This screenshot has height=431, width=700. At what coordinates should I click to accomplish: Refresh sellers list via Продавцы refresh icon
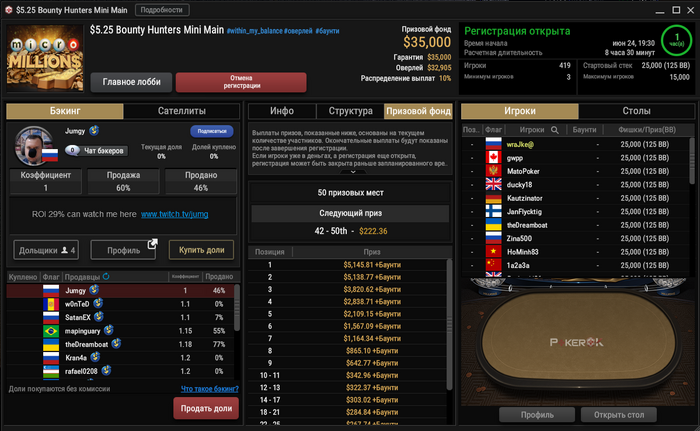click(x=106, y=276)
